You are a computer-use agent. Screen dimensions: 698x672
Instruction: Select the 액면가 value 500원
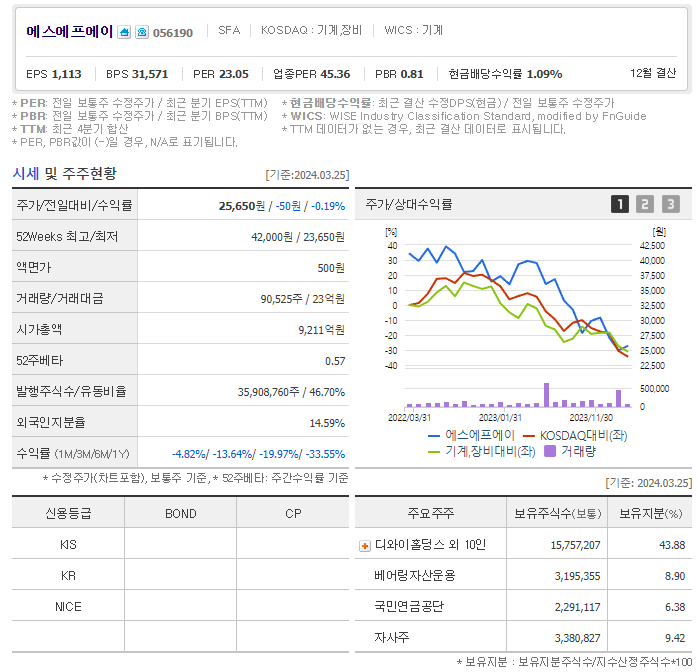tap(331, 268)
